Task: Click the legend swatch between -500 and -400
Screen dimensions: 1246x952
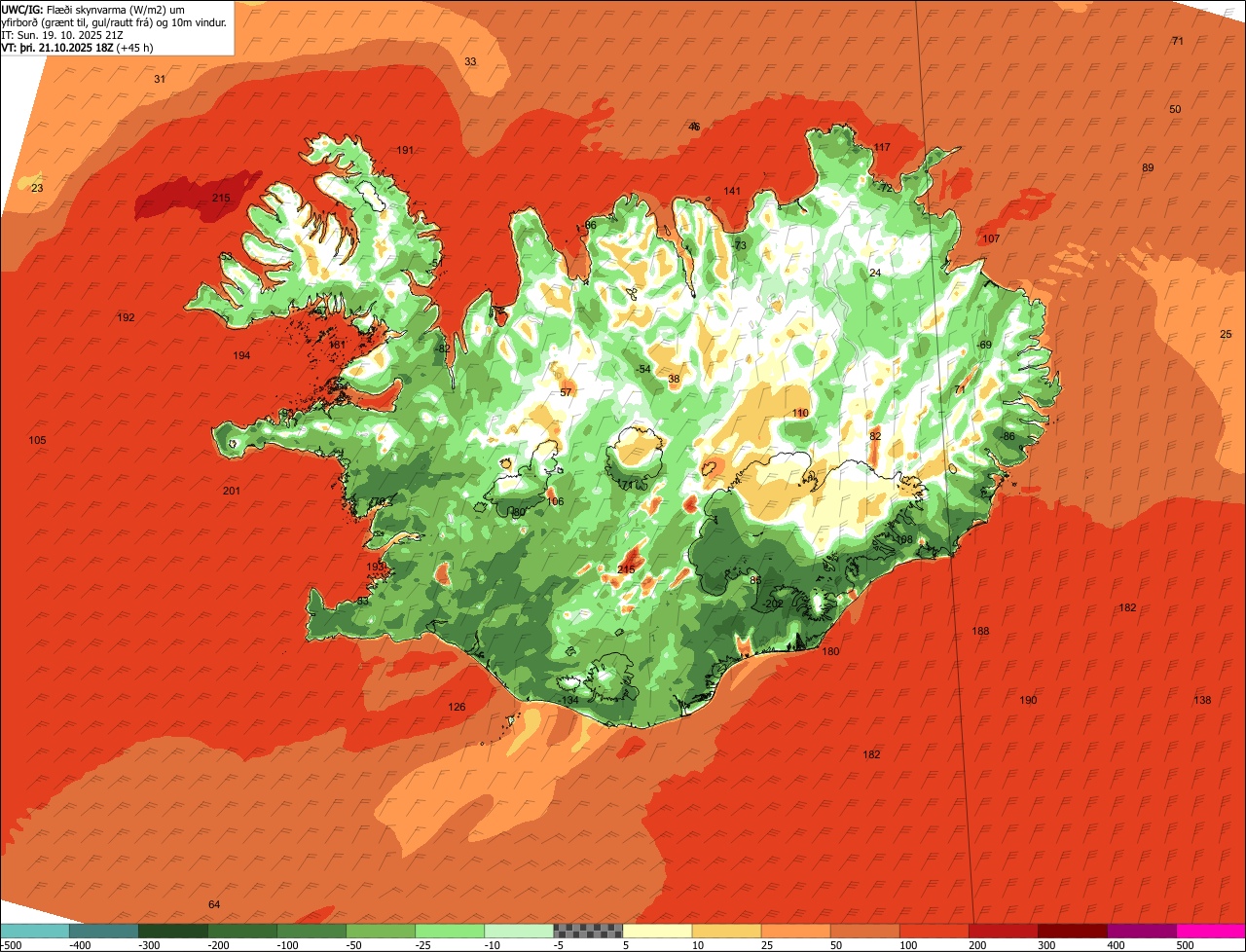Action: click(x=34, y=931)
